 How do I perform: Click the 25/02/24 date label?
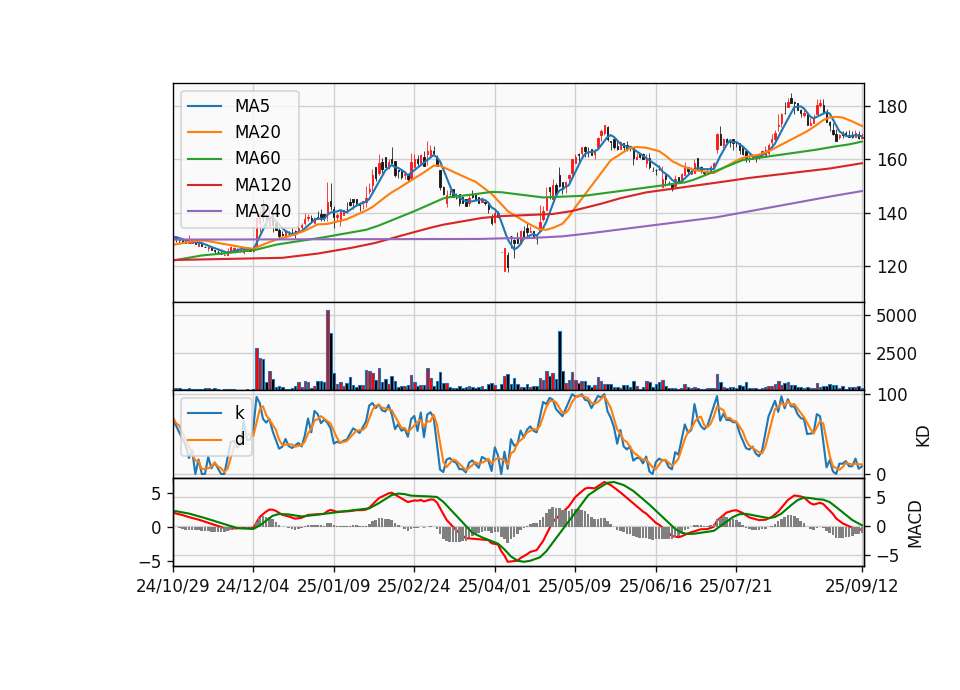[414, 586]
